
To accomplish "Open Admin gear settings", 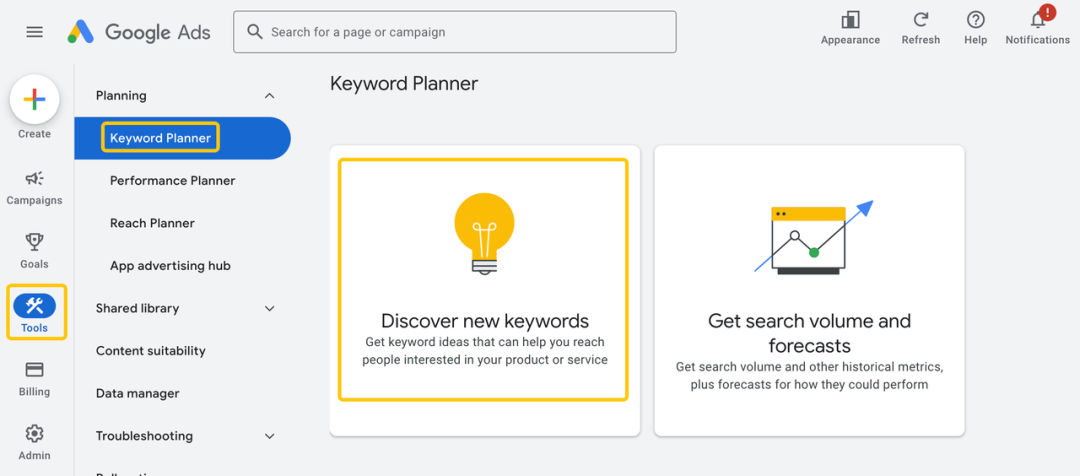I will pos(34,442).
